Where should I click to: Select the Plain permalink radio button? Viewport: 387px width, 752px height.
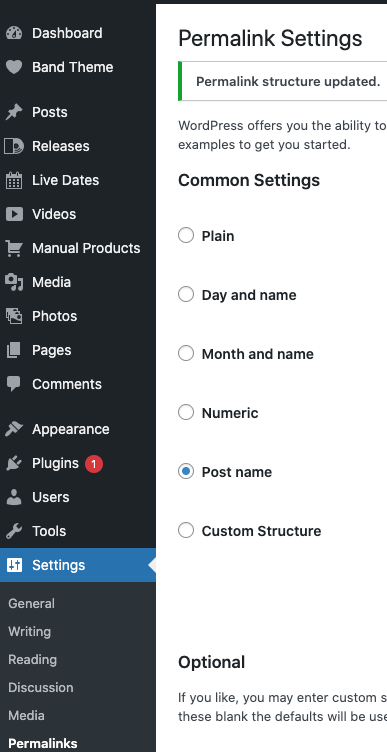(186, 235)
